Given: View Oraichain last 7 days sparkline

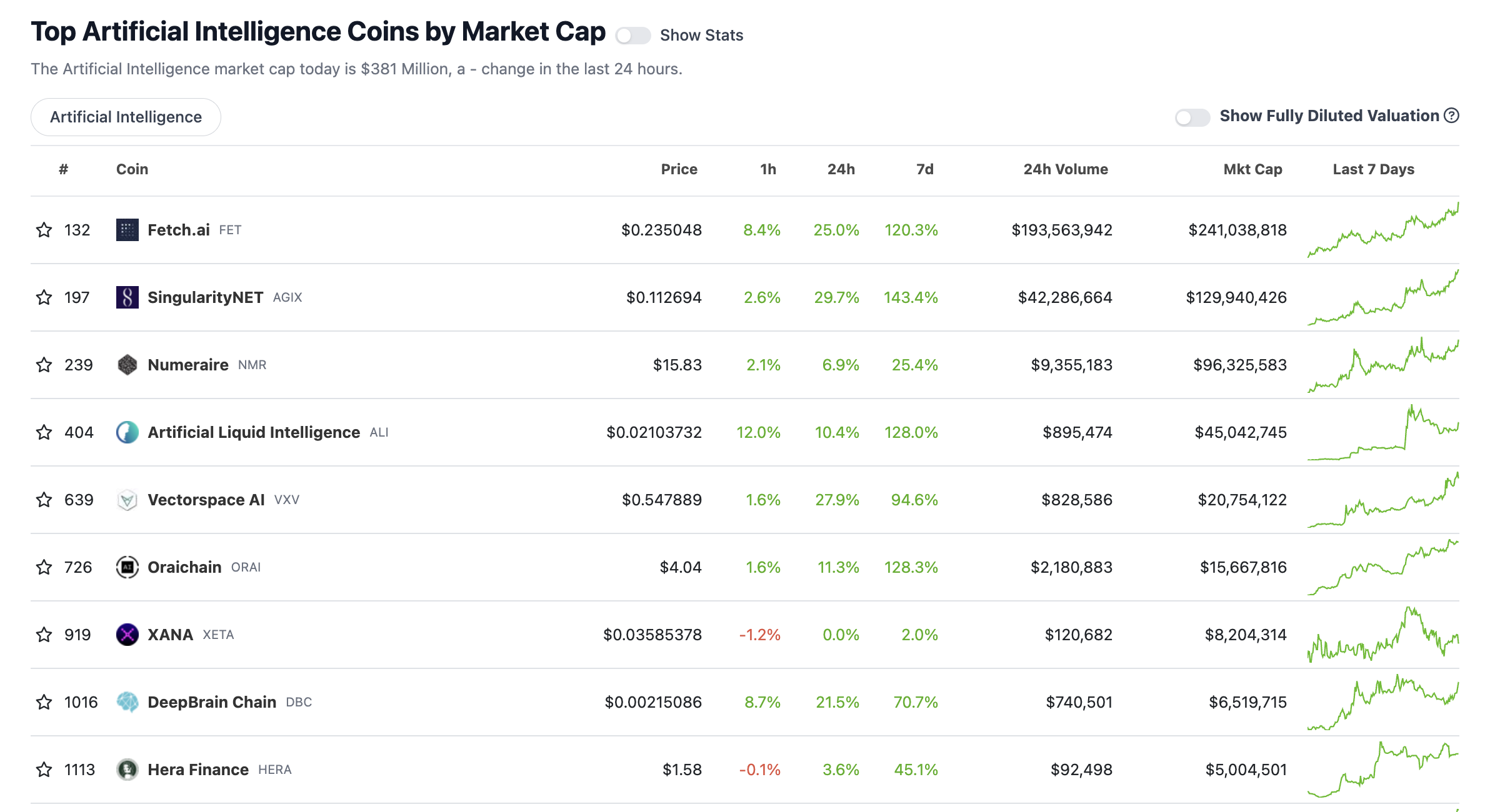Looking at the screenshot, I should click(x=1383, y=567).
